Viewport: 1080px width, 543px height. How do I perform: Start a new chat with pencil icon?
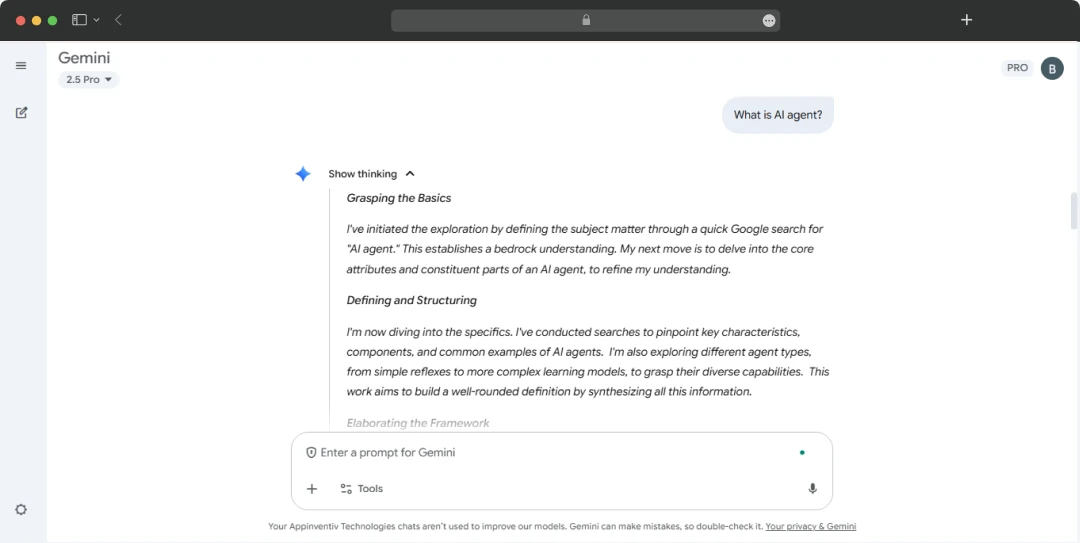(x=21, y=112)
